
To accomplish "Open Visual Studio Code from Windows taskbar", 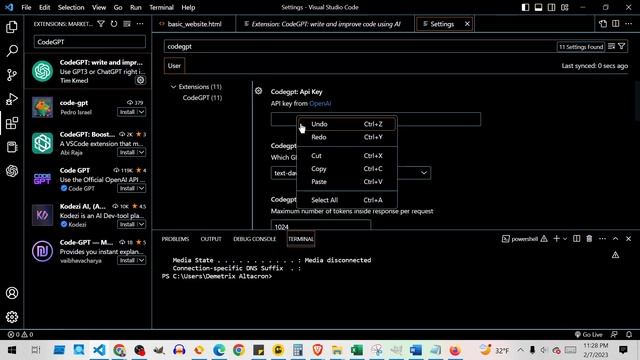I will 99,350.
